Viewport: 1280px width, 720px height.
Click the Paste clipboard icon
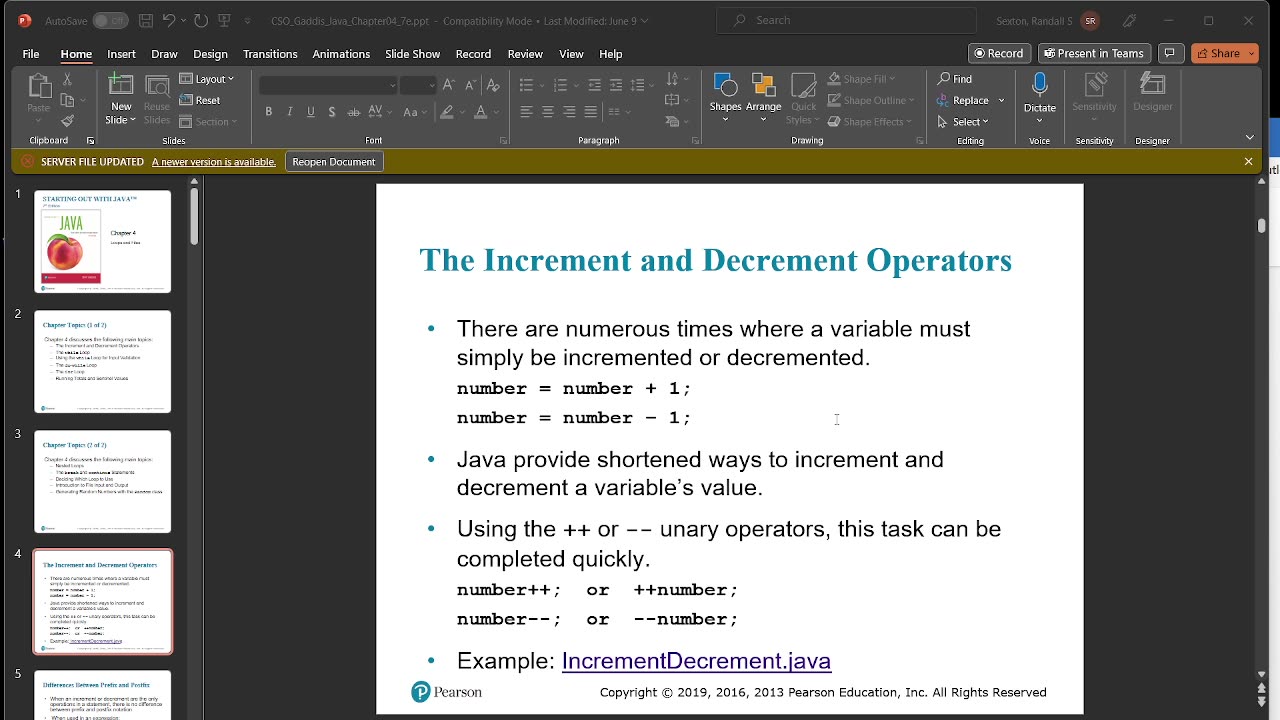click(x=39, y=87)
